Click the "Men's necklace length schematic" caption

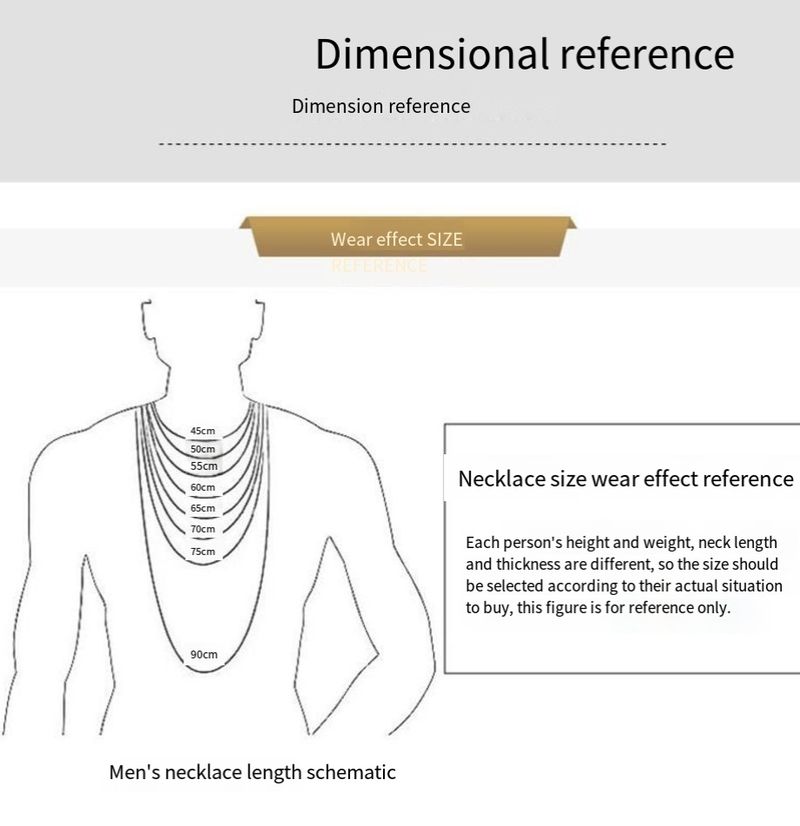tap(252, 772)
